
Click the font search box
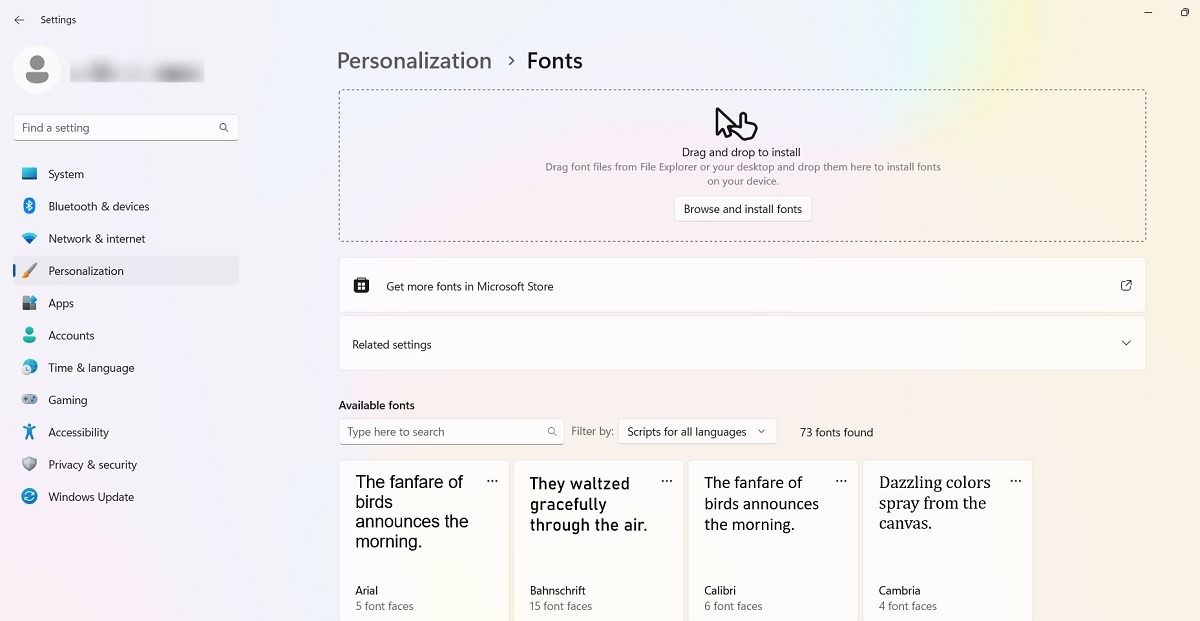(x=451, y=431)
